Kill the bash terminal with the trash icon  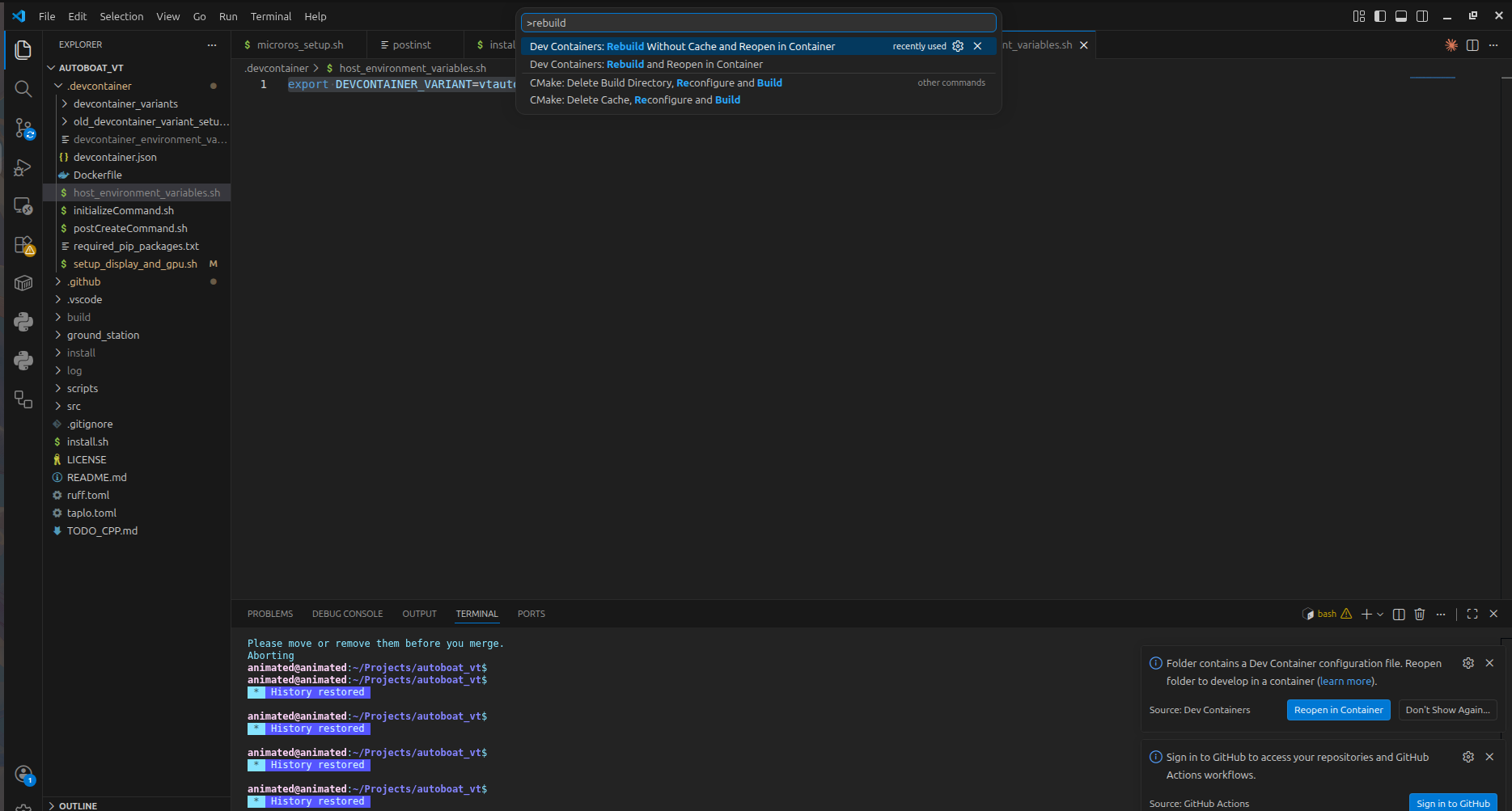click(1419, 614)
